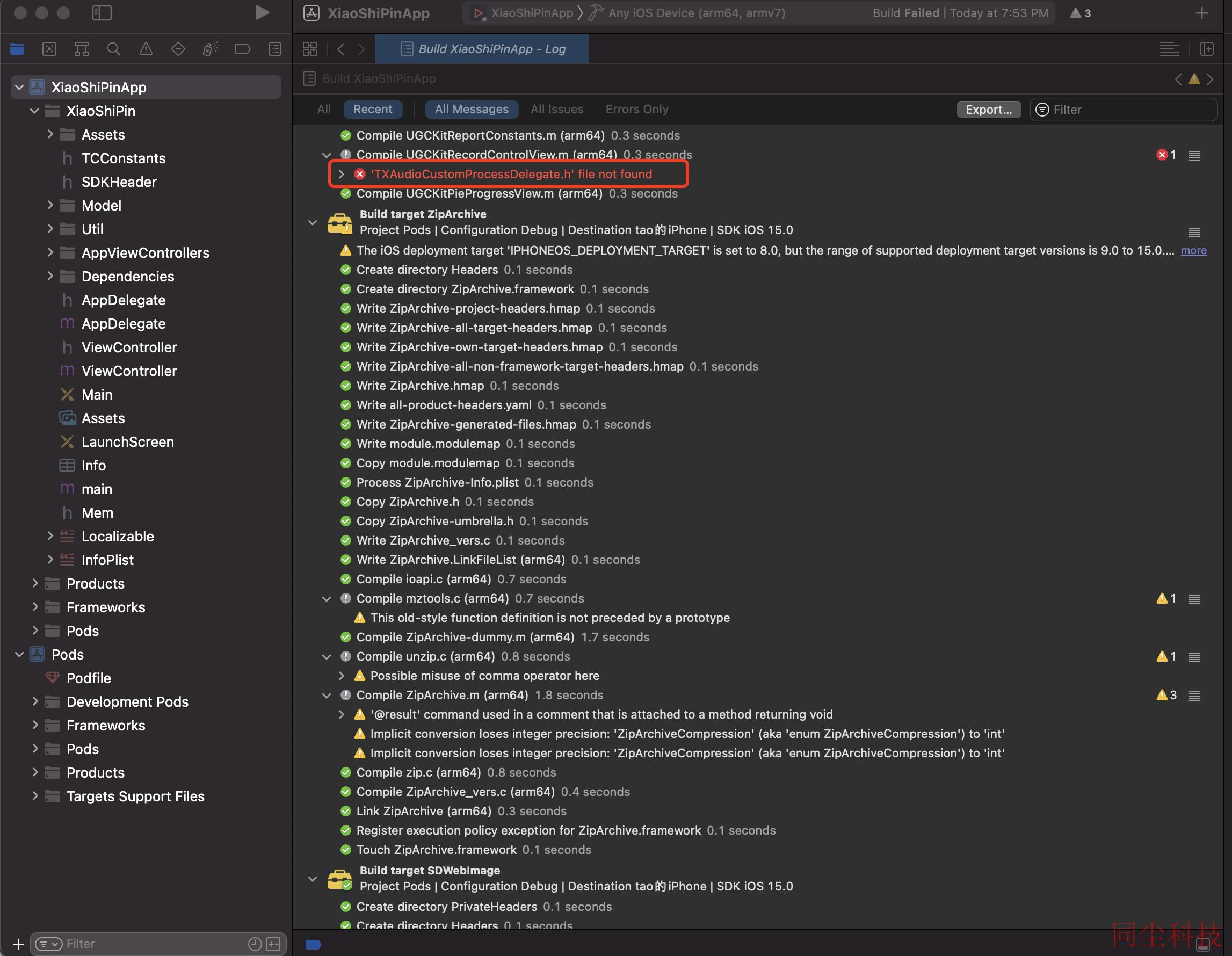The image size is (1232, 956).
Task: Click the plus Library button in toolbar
Action: click(x=1201, y=12)
